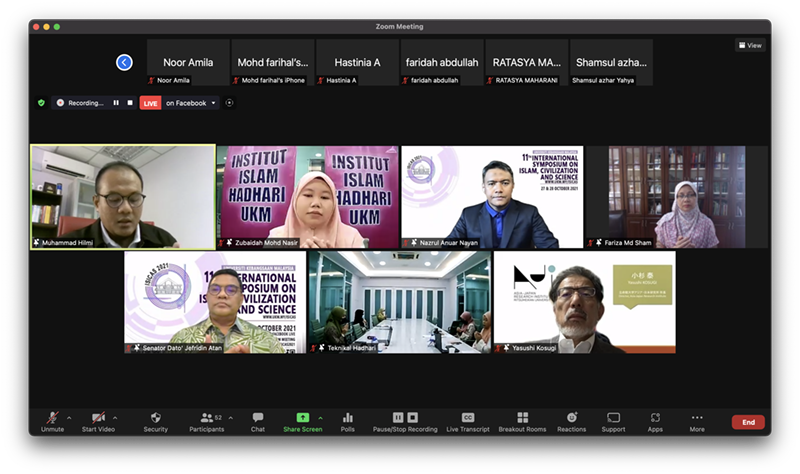
Task: Click the green Share Screen button
Action: click(x=302, y=420)
